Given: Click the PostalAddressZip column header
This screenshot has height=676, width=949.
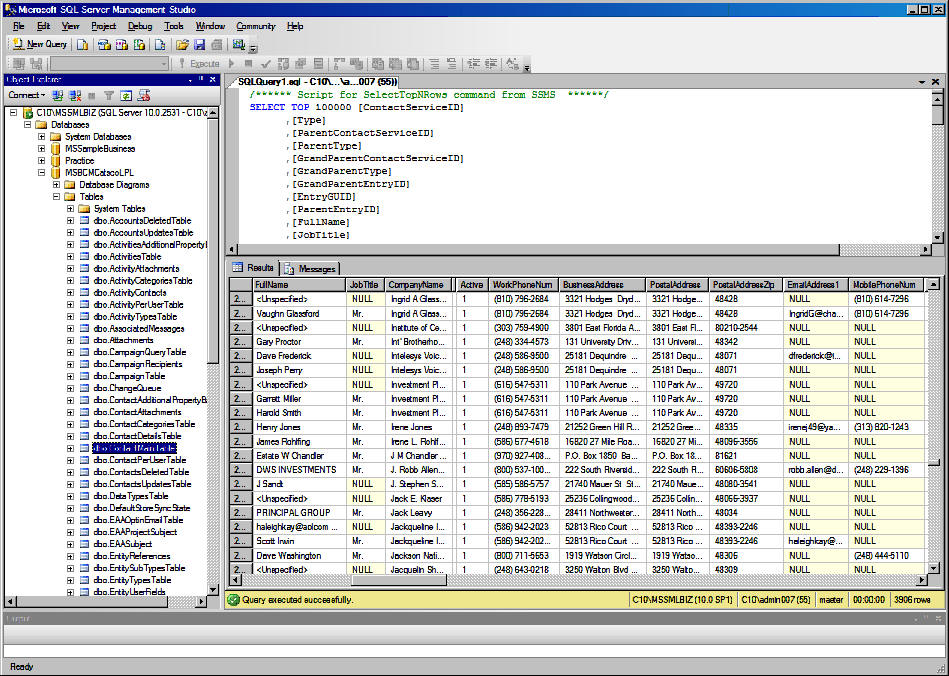Looking at the screenshot, I should click(744, 284).
